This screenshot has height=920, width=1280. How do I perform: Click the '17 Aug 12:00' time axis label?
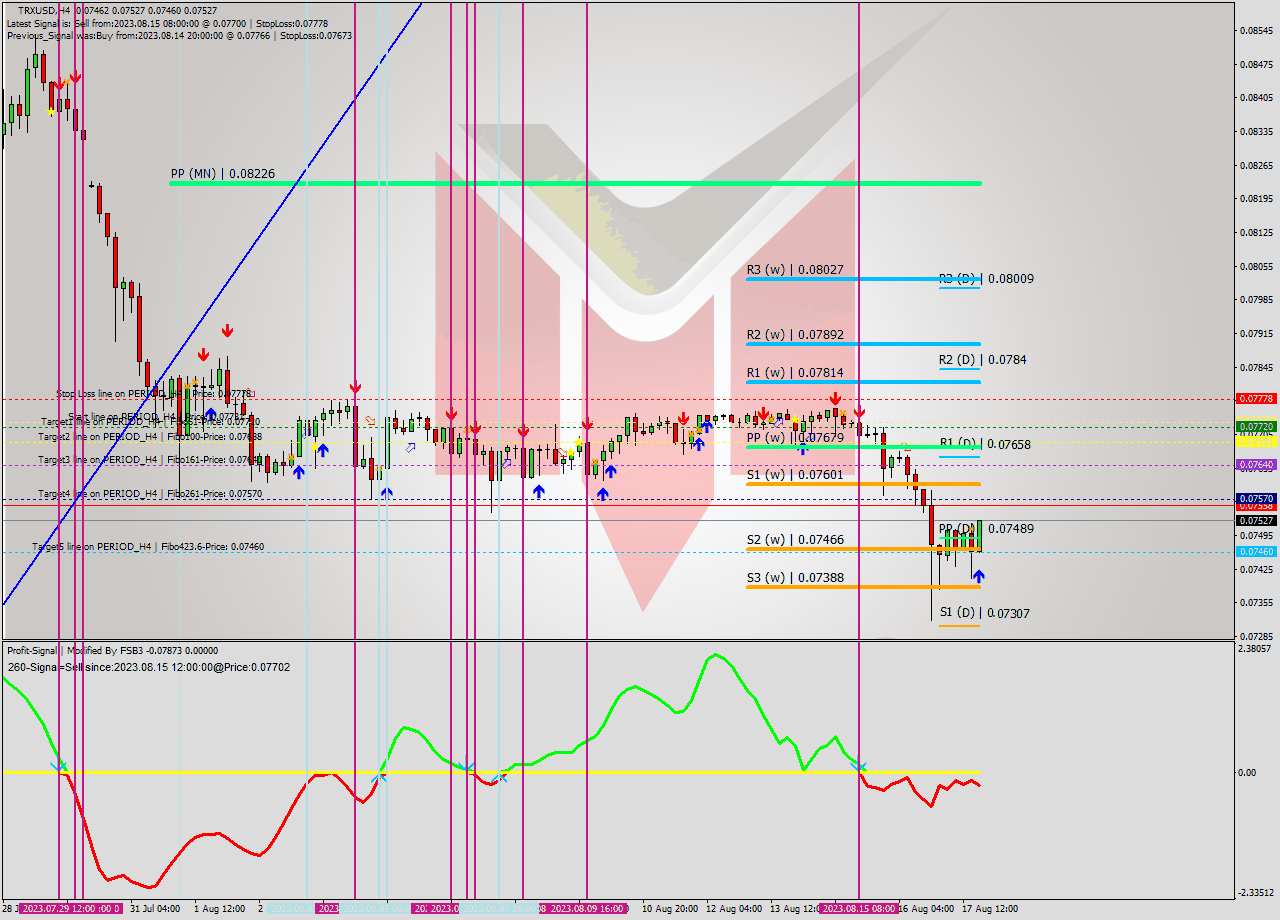pos(990,909)
